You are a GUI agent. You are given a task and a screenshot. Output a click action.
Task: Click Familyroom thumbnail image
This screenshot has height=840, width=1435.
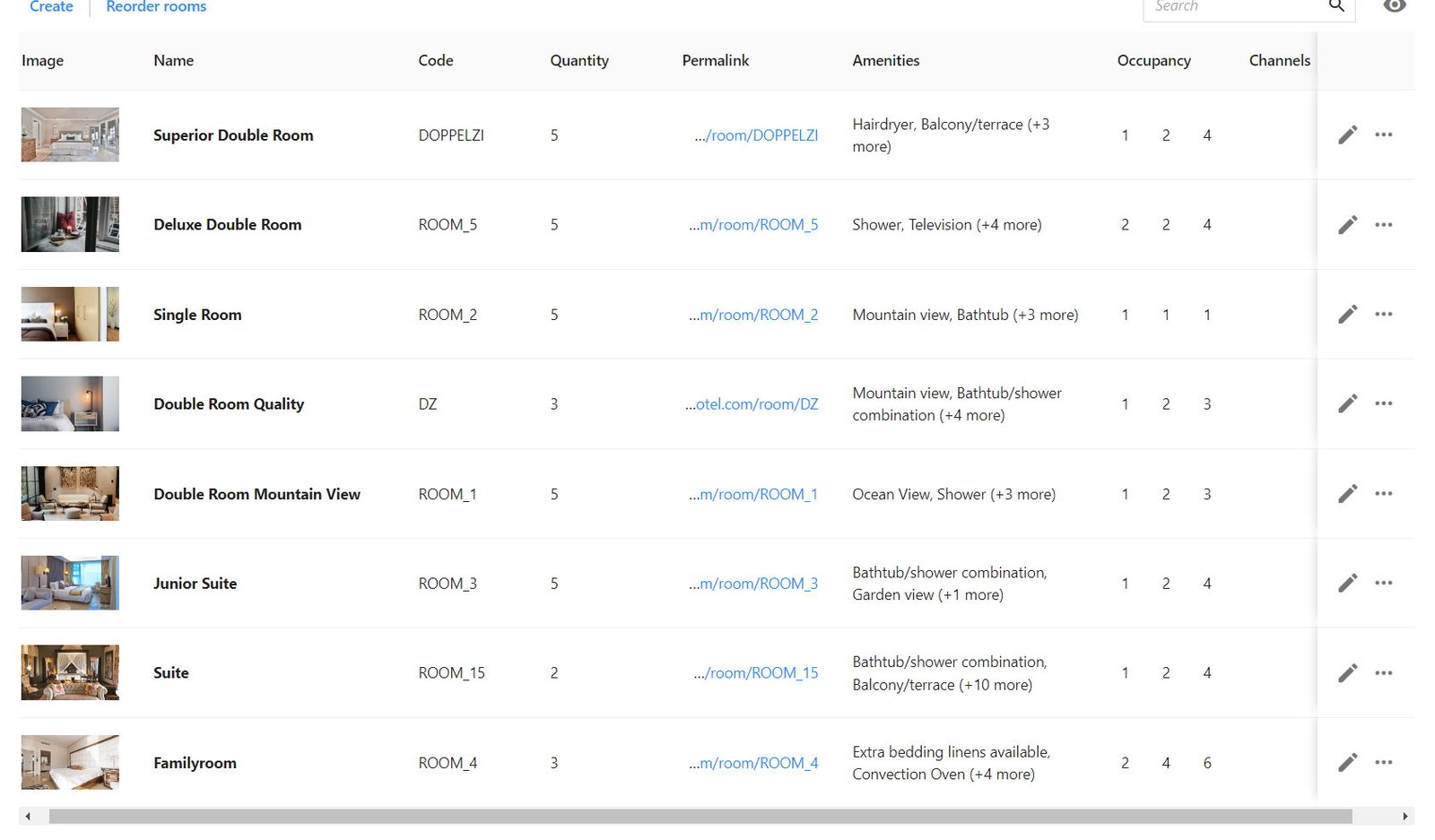(x=70, y=762)
